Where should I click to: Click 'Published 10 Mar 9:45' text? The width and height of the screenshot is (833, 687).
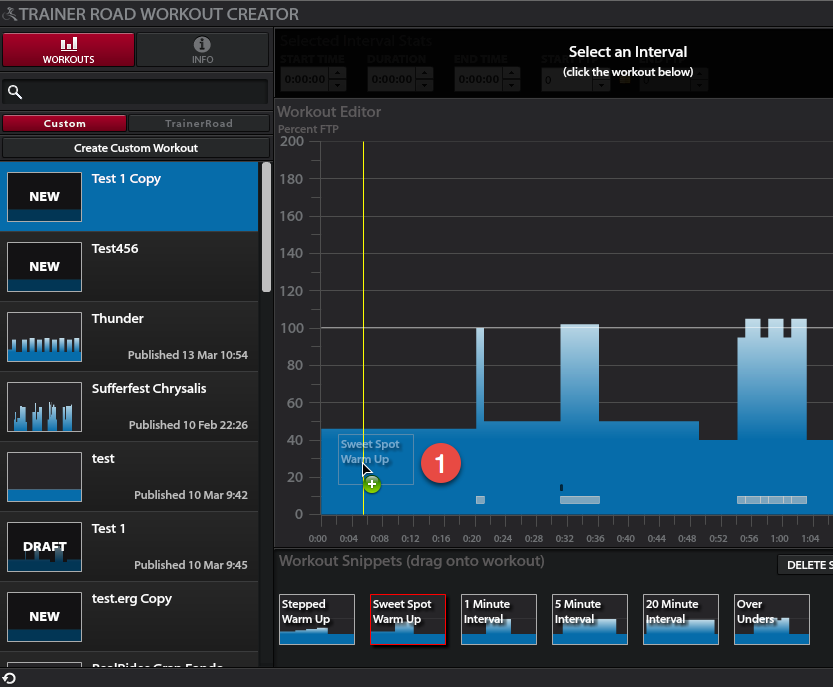pos(191,565)
